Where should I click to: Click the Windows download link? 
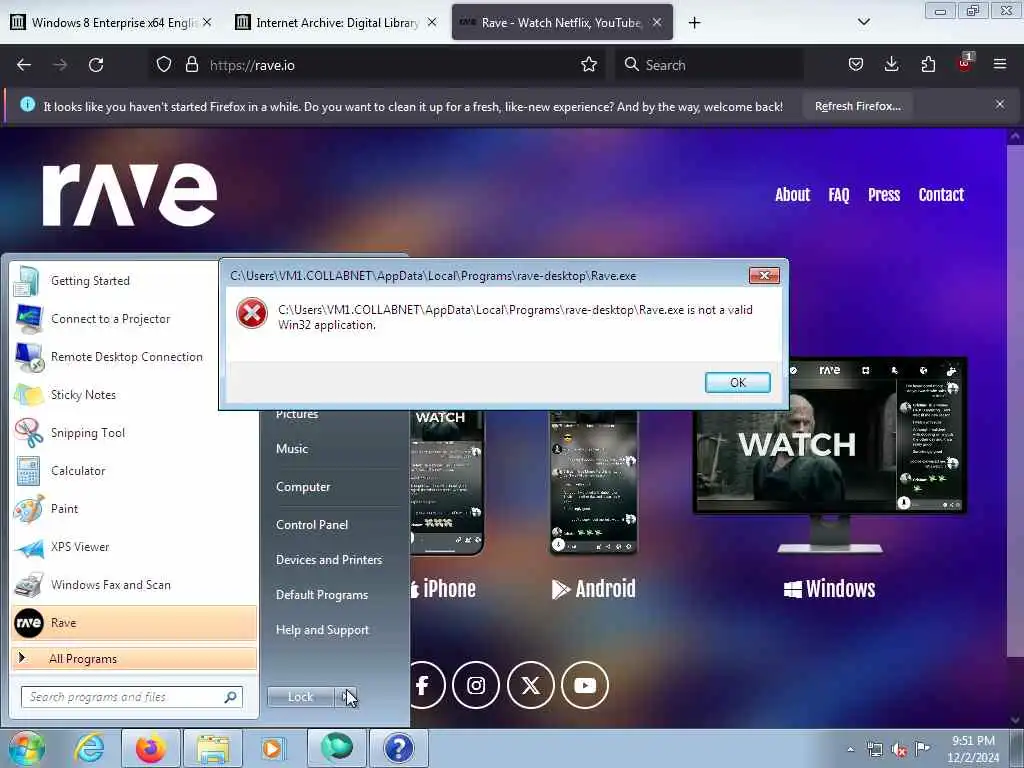pos(829,588)
